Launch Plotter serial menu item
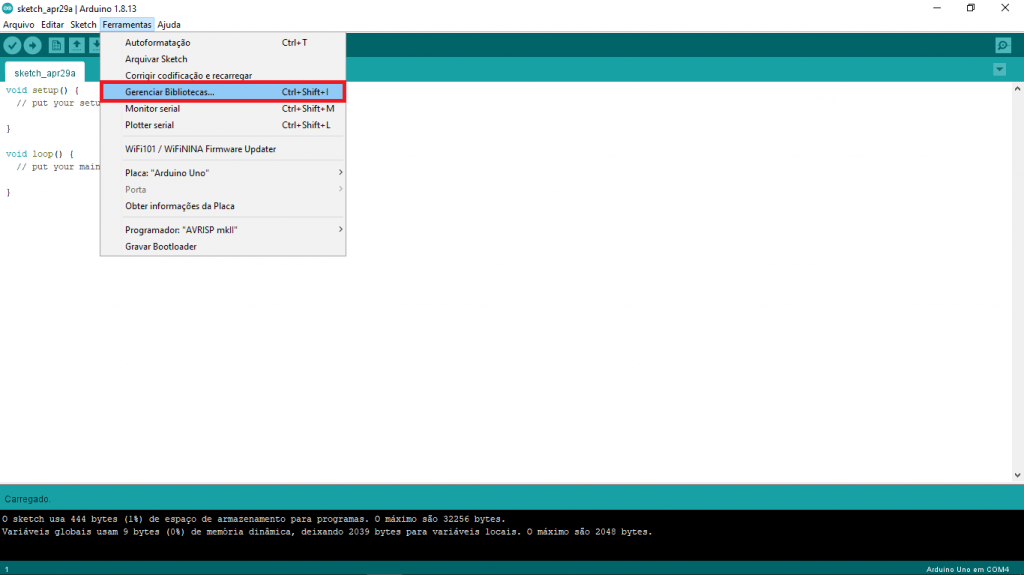The image size is (1024, 575). point(149,125)
